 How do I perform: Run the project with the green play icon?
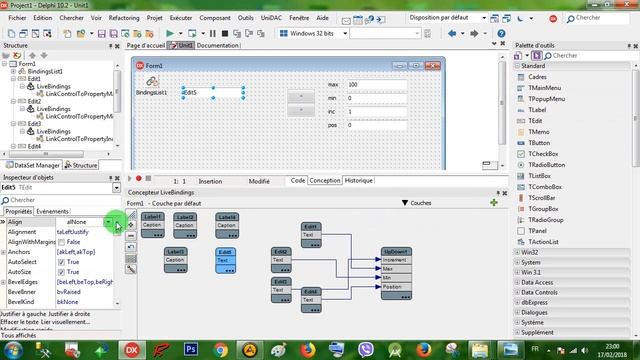[x=170, y=33]
